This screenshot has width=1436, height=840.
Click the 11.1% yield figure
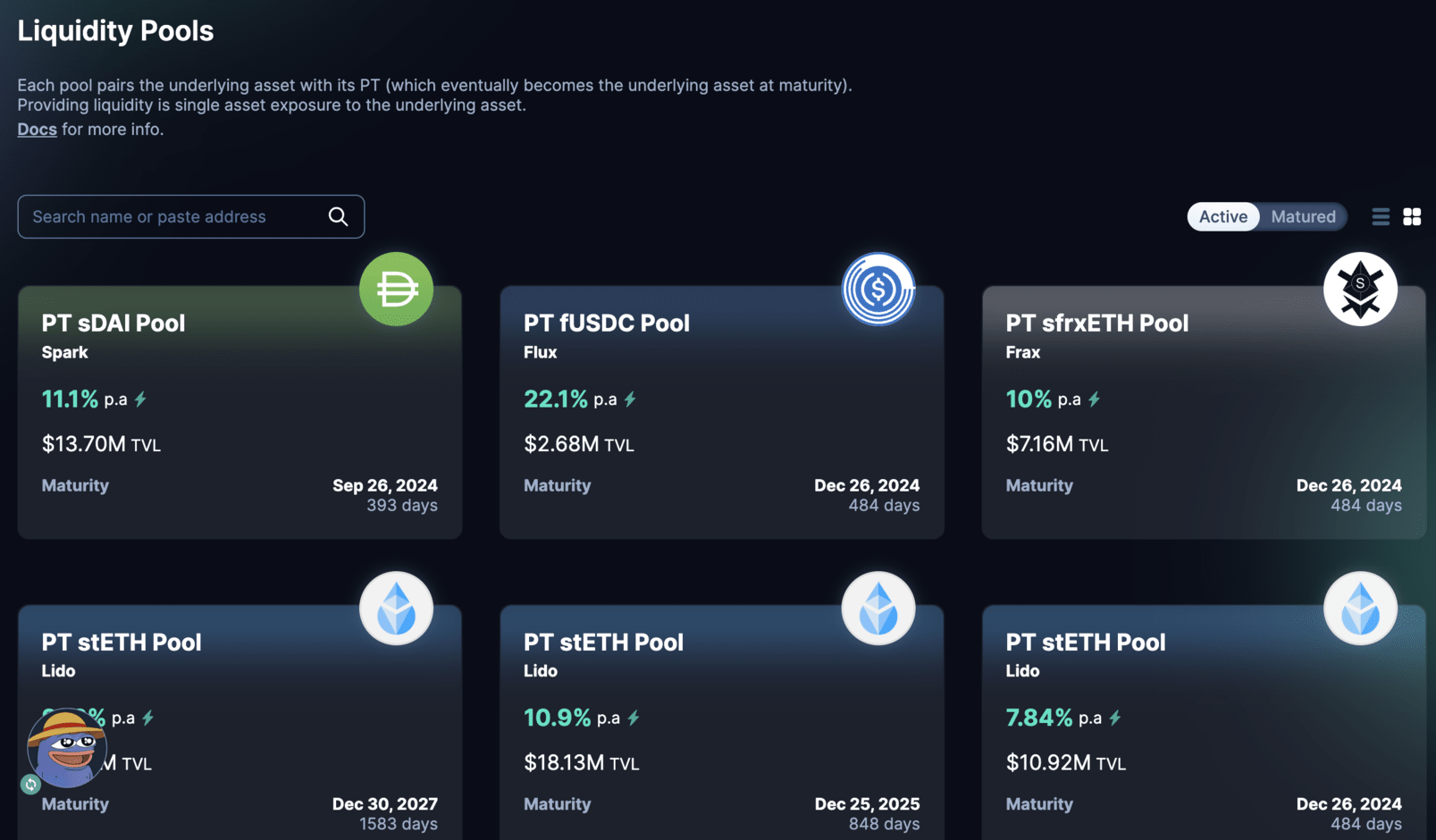70,399
